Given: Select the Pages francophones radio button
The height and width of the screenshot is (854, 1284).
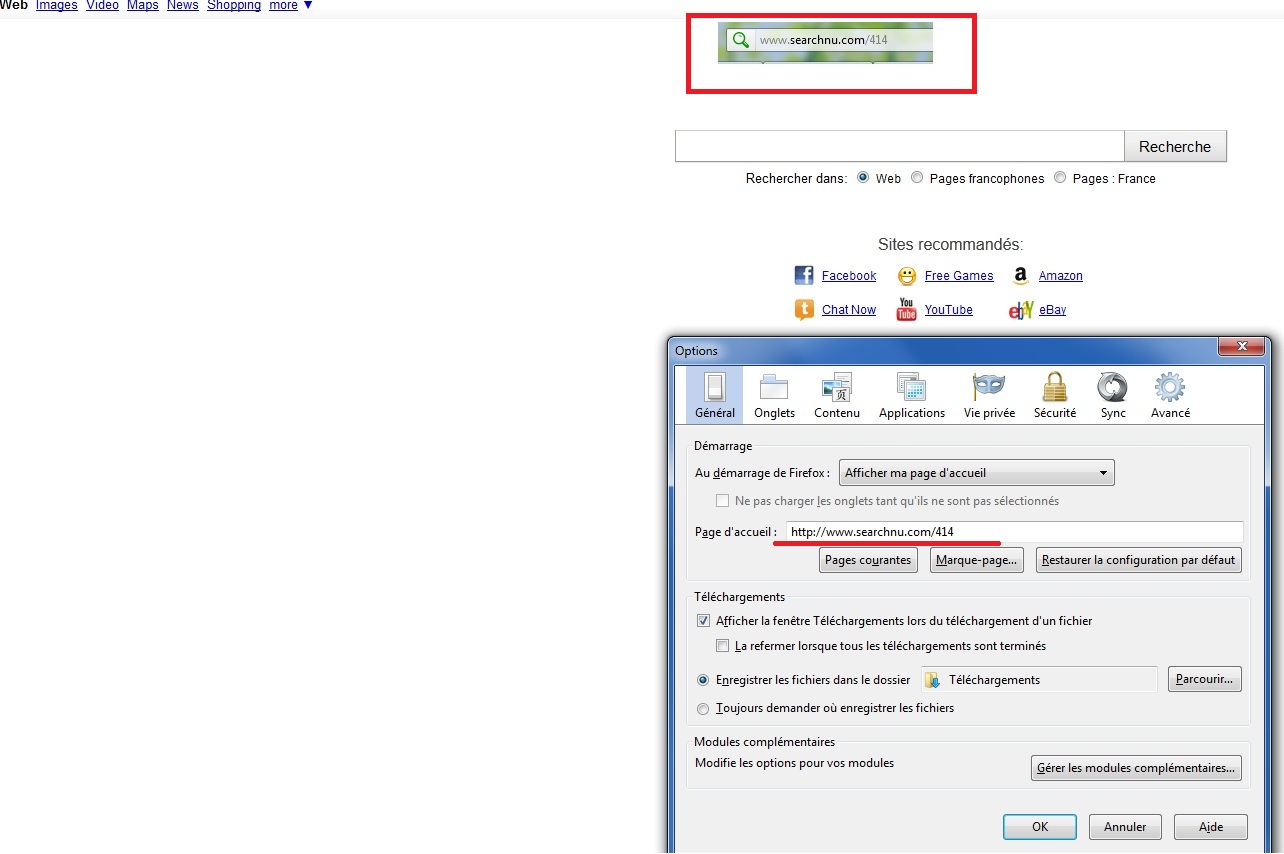Looking at the screenshot, I should pos(917,178).
